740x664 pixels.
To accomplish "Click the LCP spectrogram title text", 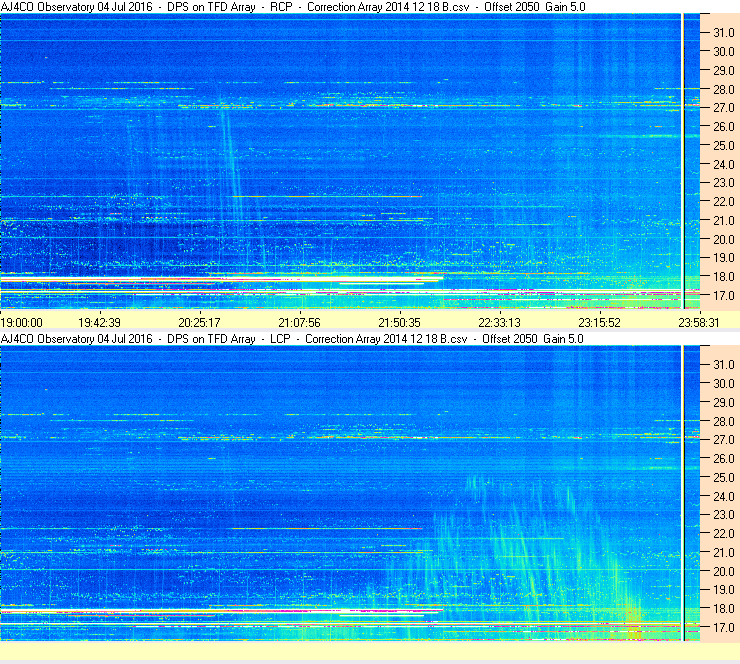I will tap(292, 339).
